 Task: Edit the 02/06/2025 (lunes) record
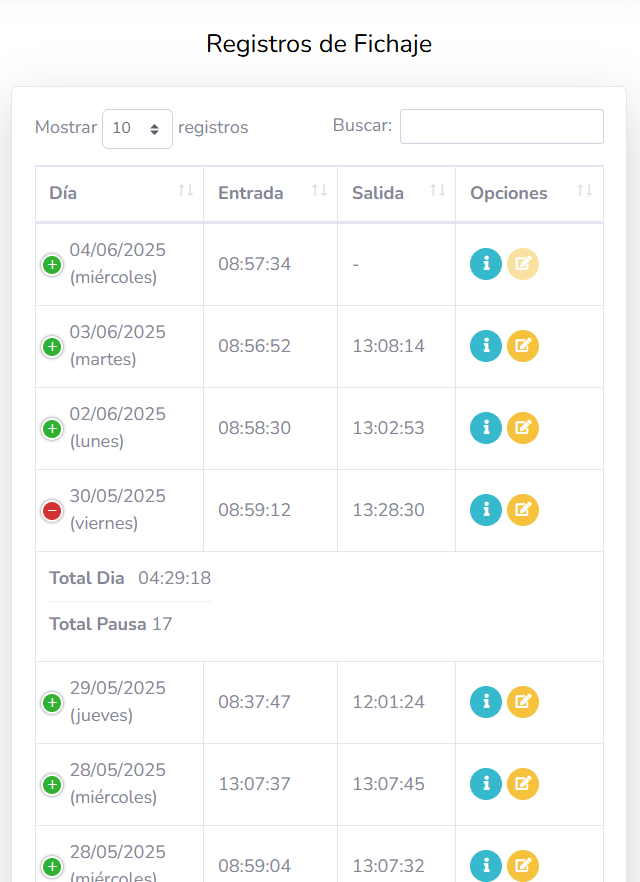(x=523, y=428)
